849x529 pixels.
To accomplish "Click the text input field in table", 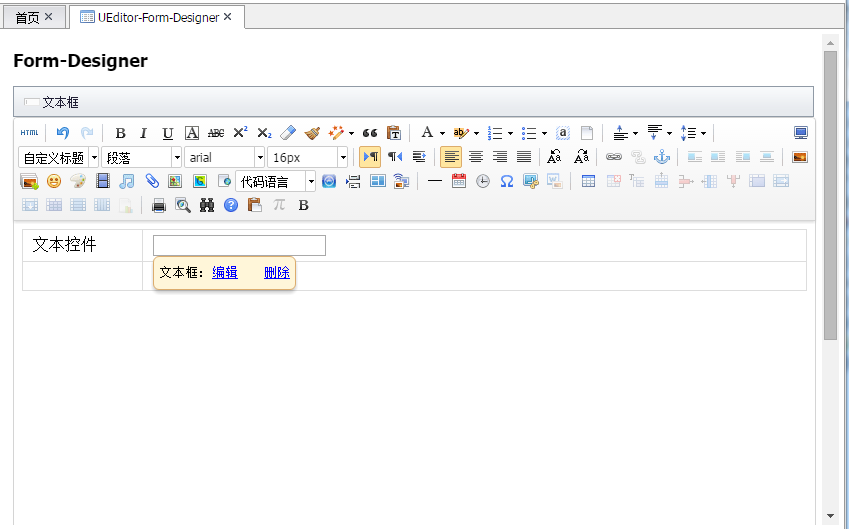I will click(x=239, y=245).
